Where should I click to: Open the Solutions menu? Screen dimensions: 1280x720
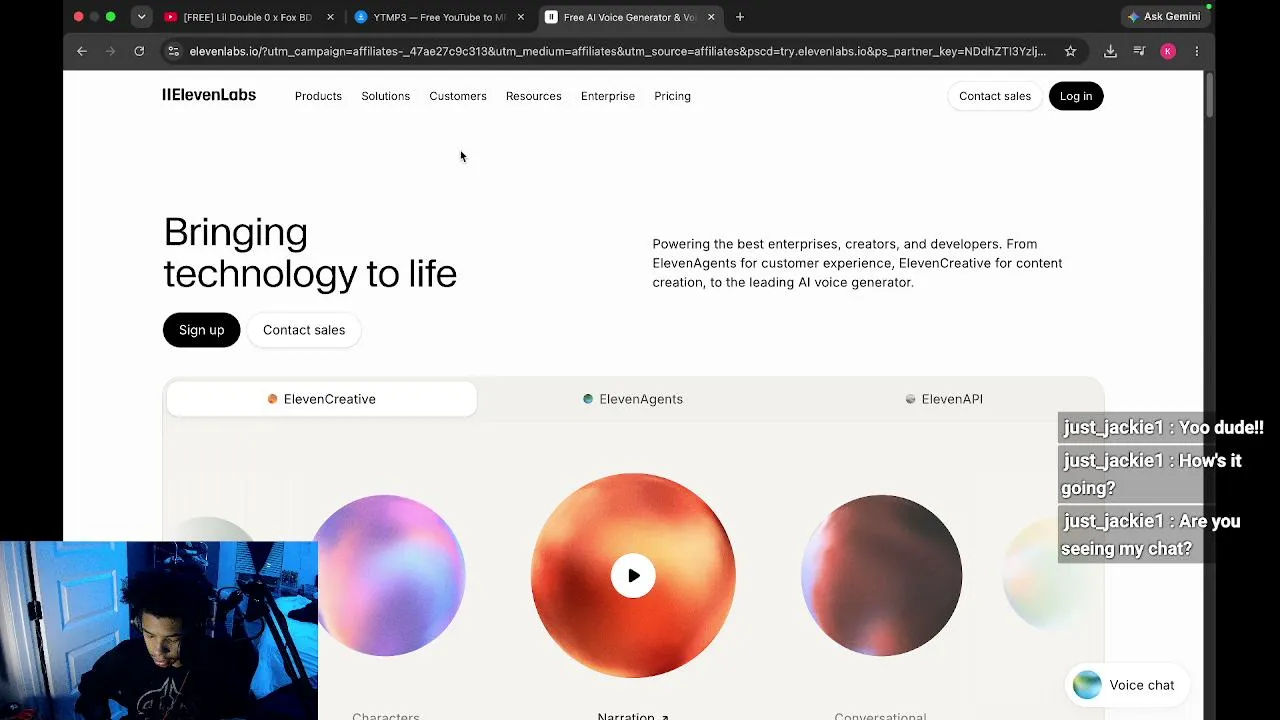(385, 96)
